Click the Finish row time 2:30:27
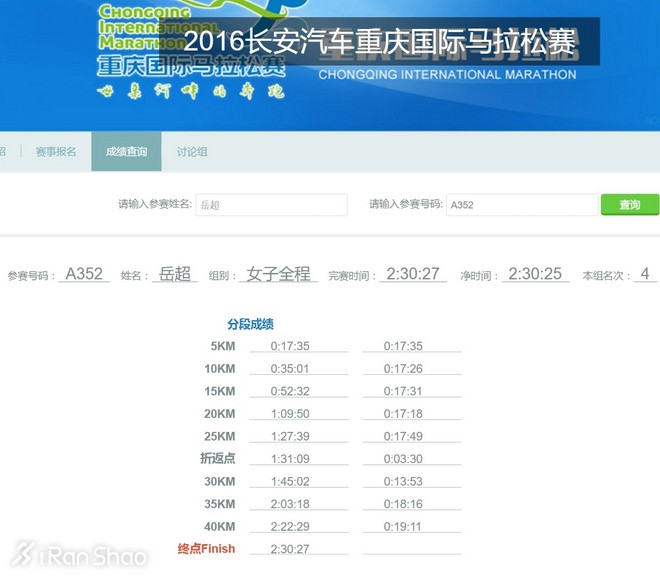Viewport: 660px width, 578px height. (290, 549)
